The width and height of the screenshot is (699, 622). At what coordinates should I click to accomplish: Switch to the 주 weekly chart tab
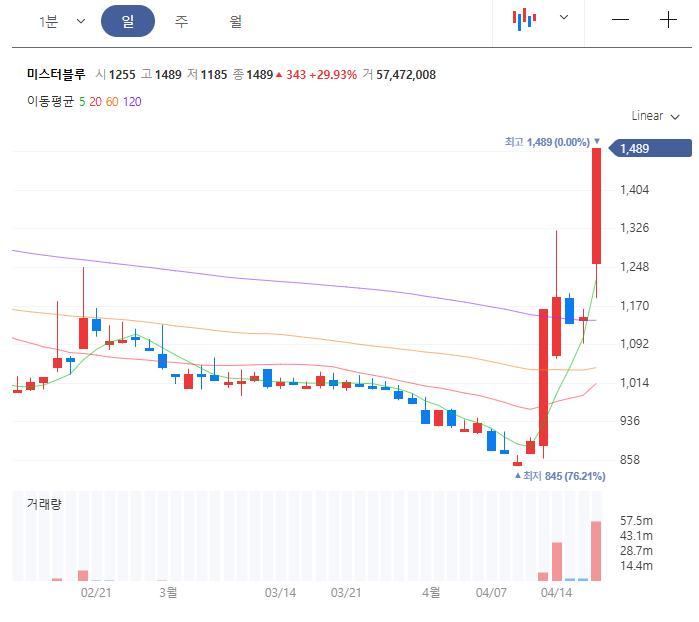pyautogui.click(x=181, y=21)
